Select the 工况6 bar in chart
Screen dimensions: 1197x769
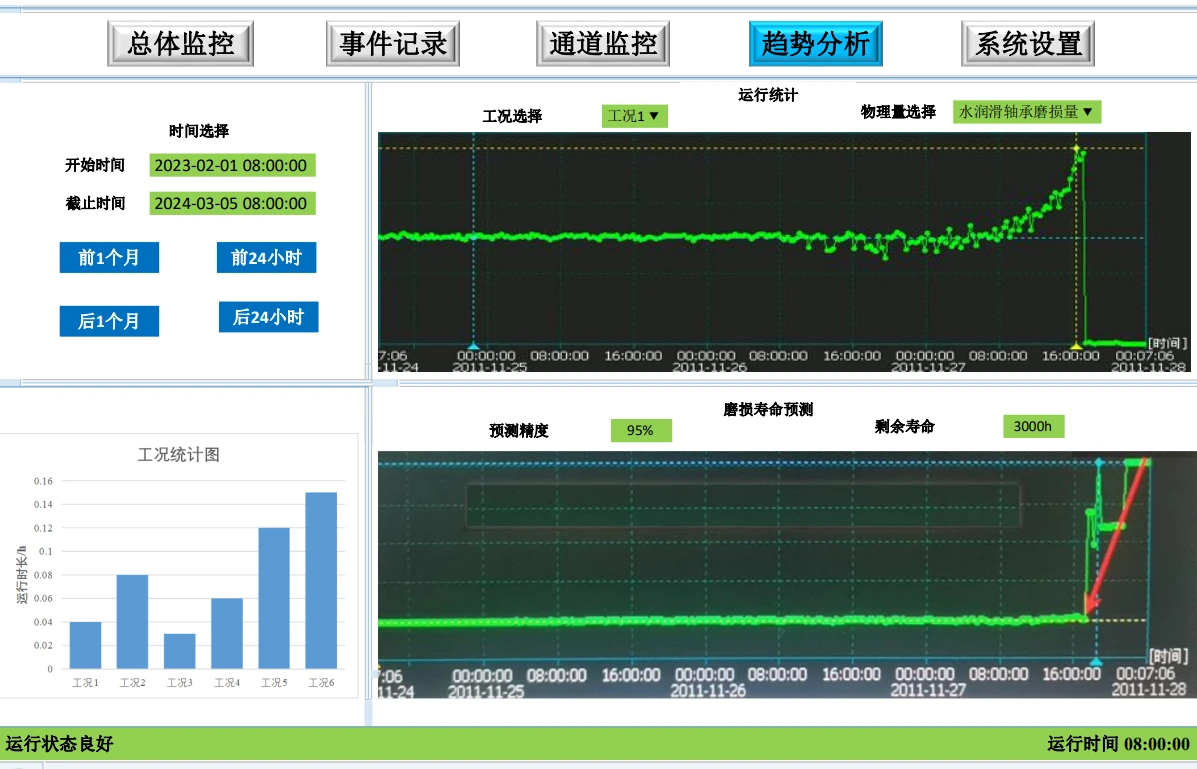point(321,580)
